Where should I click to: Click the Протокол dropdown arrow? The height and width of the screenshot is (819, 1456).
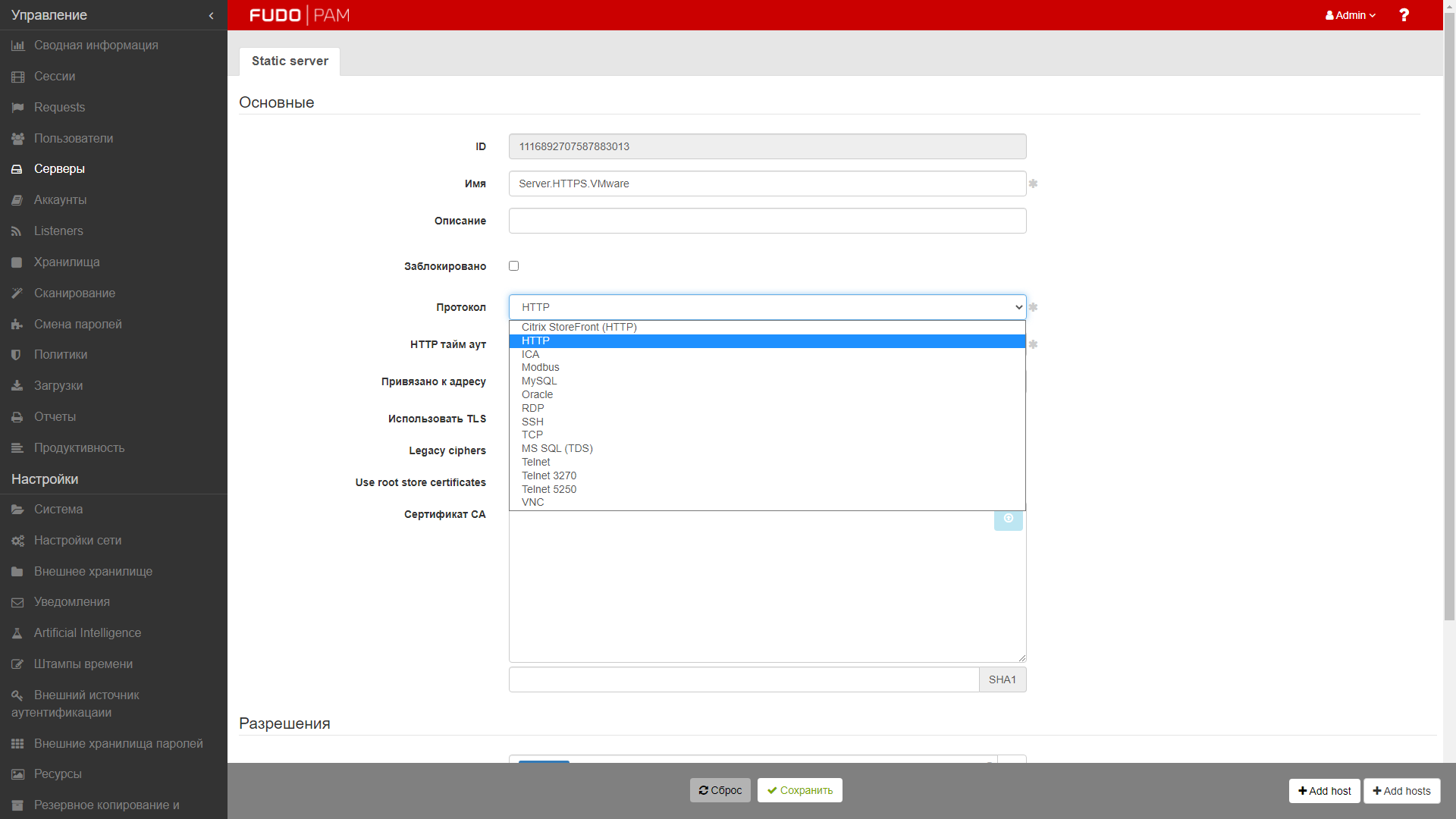1018,307
